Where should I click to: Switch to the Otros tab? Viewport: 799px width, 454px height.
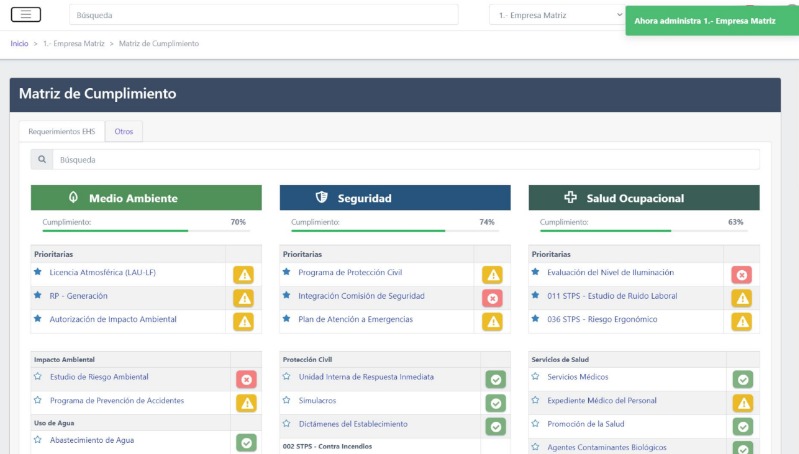(x=124, y=131)
